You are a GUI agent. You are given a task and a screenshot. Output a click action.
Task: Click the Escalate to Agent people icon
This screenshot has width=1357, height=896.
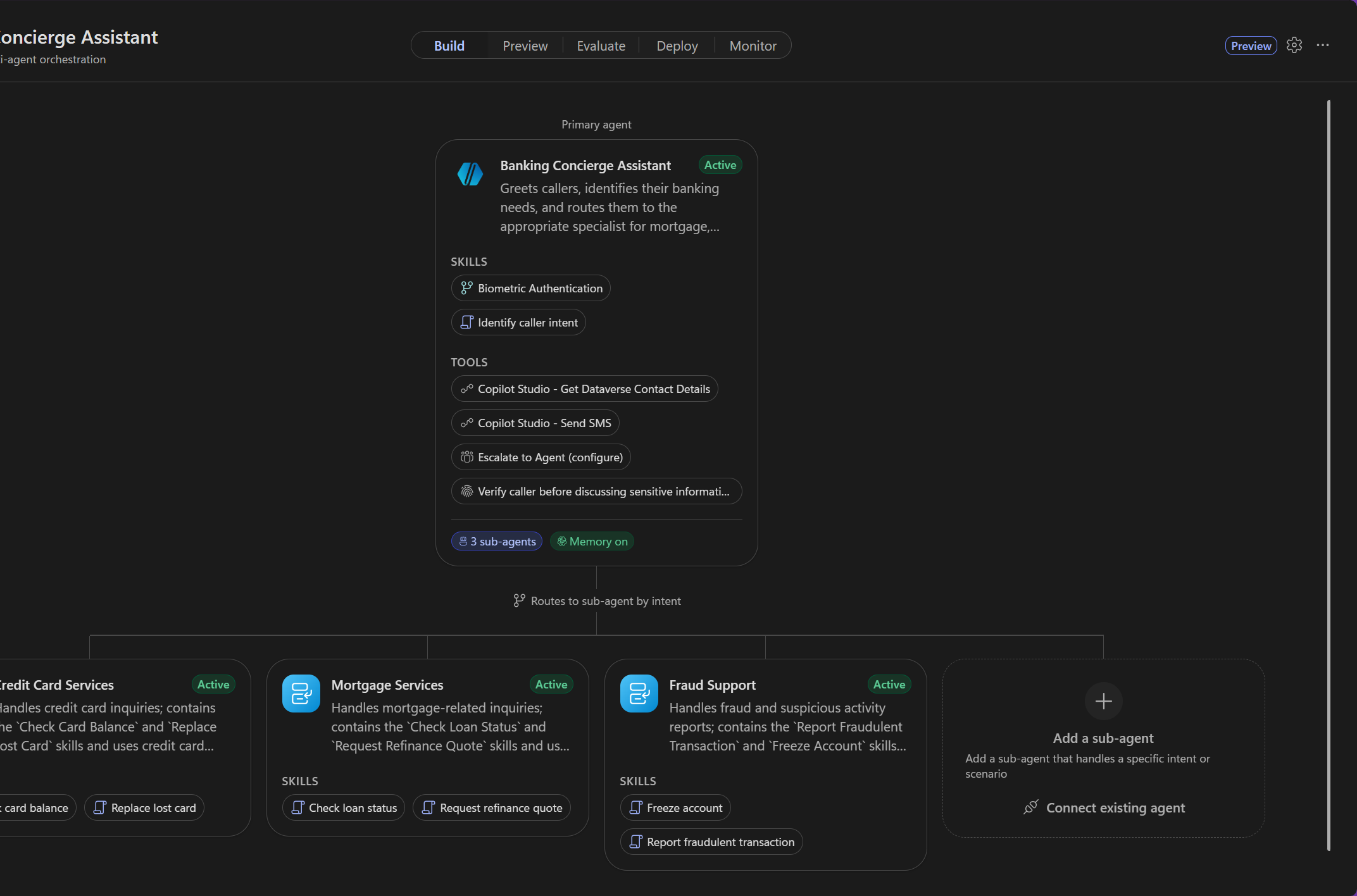point(467,457)
